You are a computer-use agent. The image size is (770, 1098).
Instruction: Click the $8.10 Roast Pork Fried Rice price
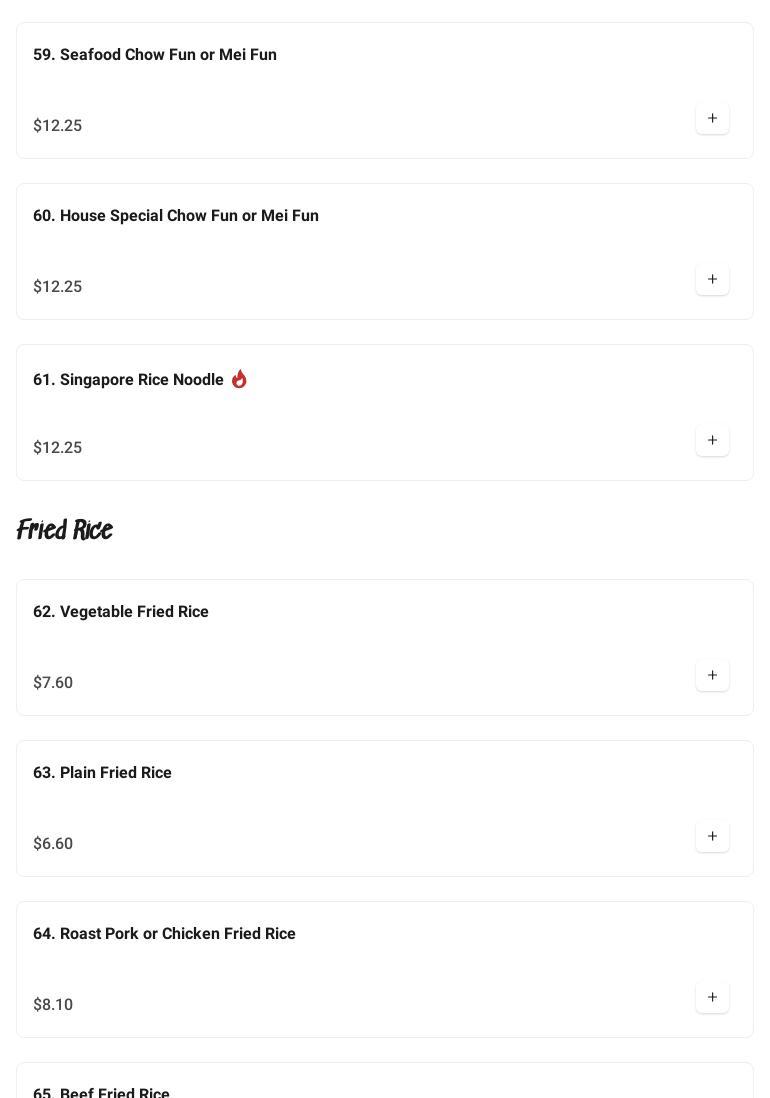pos(53,1005)
